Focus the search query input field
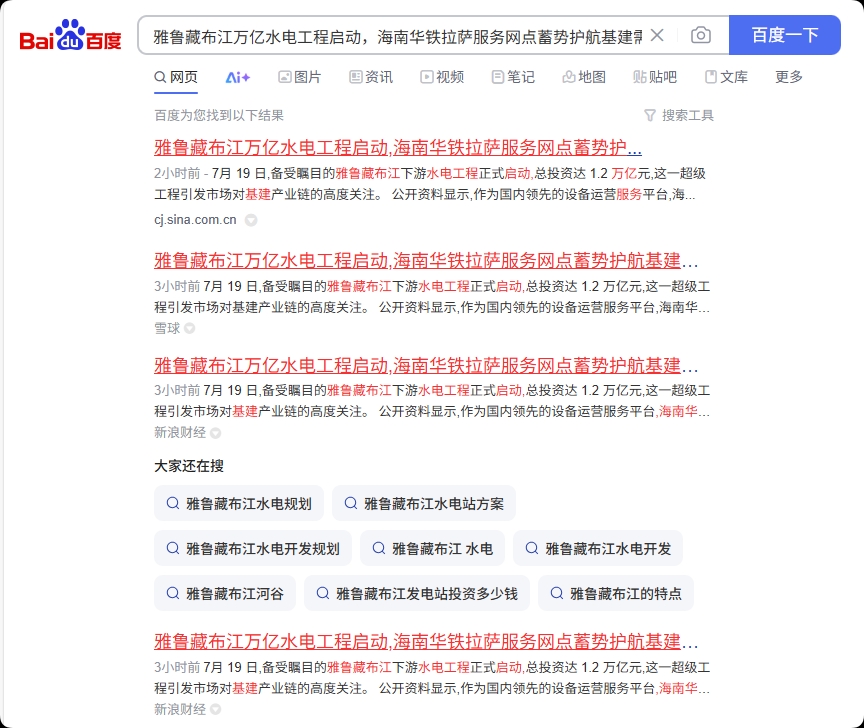 pos(397,36)
